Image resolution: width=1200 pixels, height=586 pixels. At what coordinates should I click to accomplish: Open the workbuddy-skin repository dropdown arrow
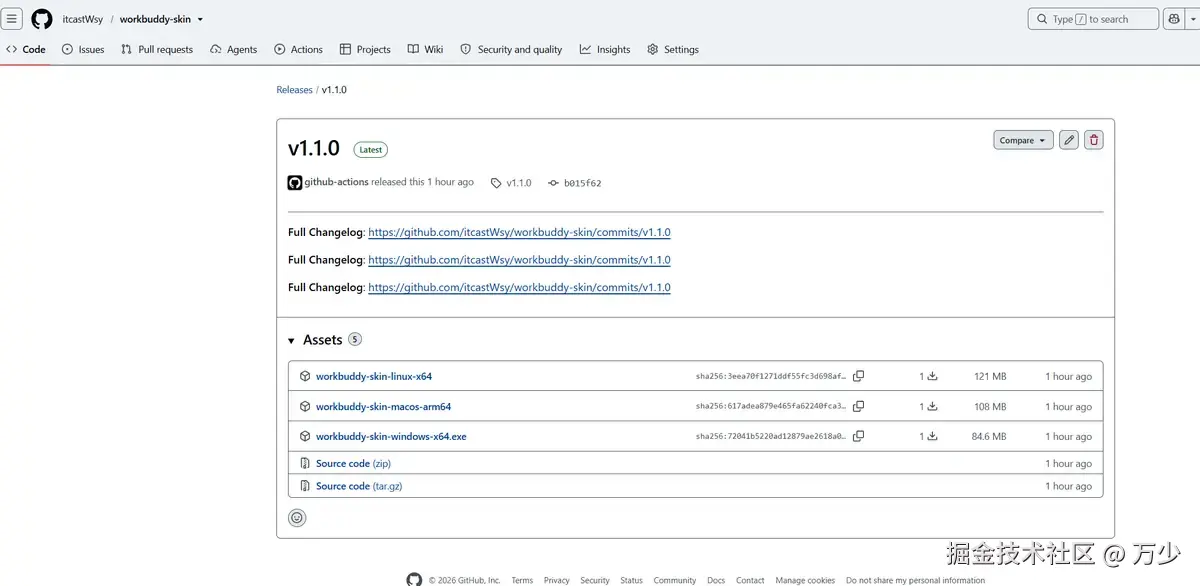pos(200,19)
